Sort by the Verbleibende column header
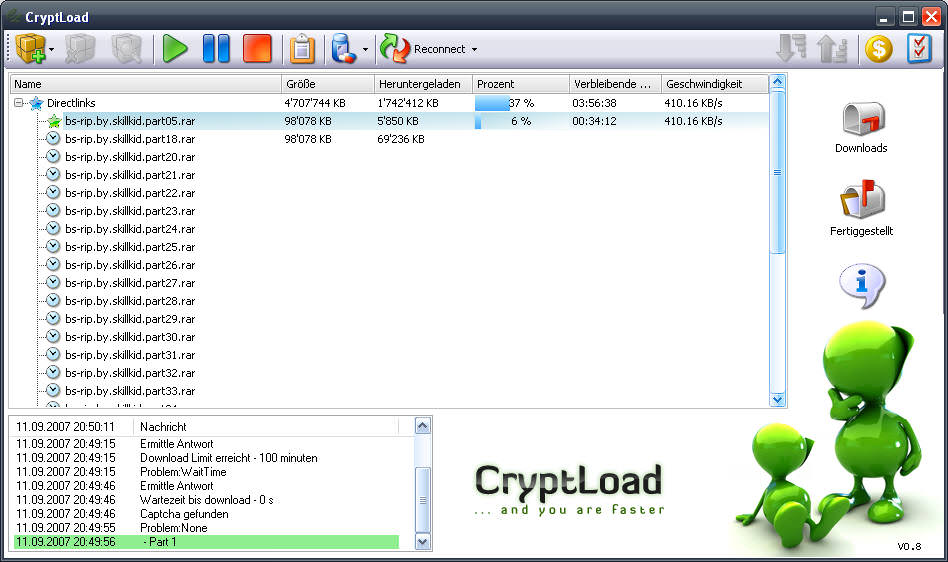This screenshot has width=948, height=562. (x=615, y=84)
